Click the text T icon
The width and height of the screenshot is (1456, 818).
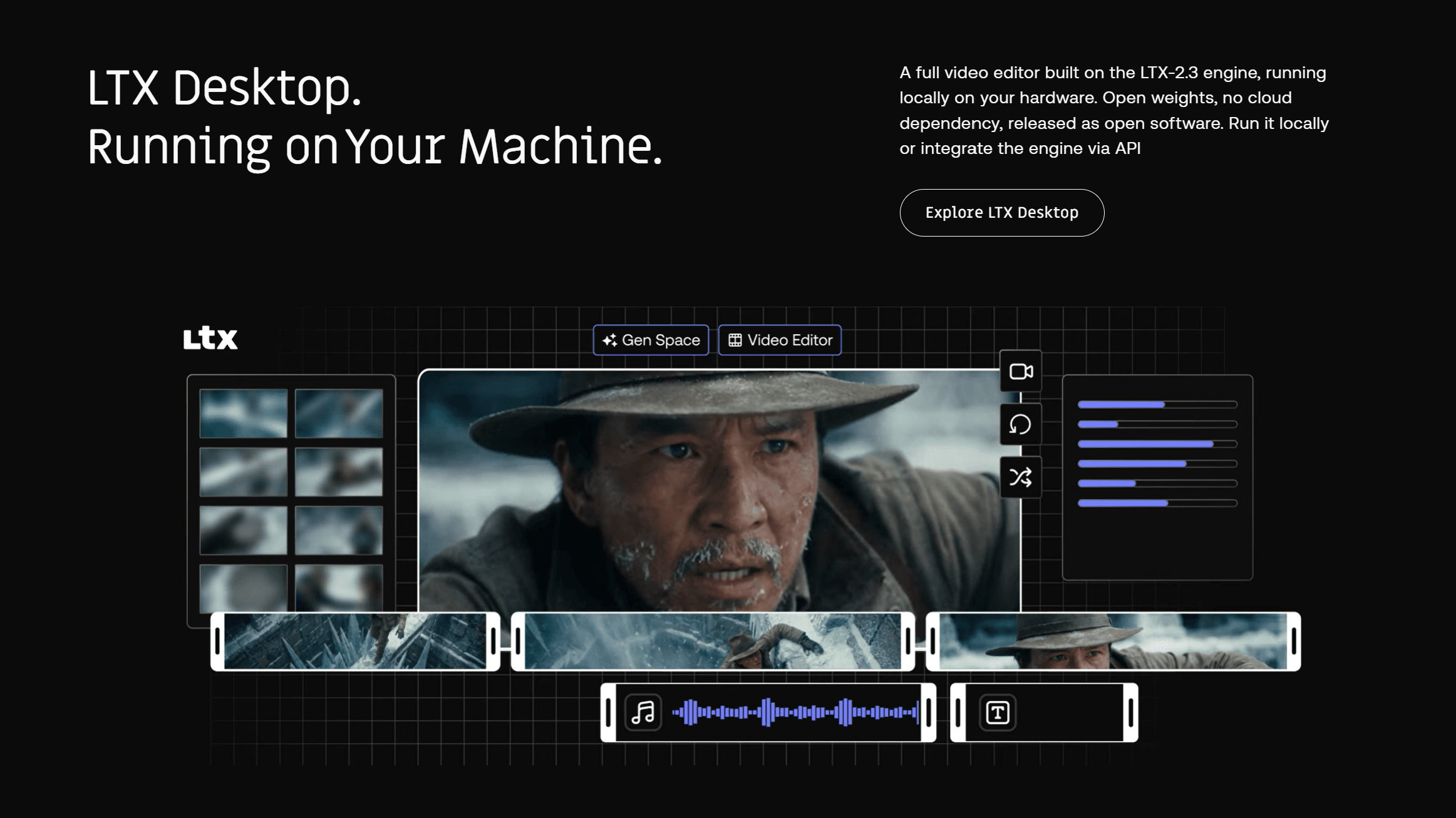point(998,713)
